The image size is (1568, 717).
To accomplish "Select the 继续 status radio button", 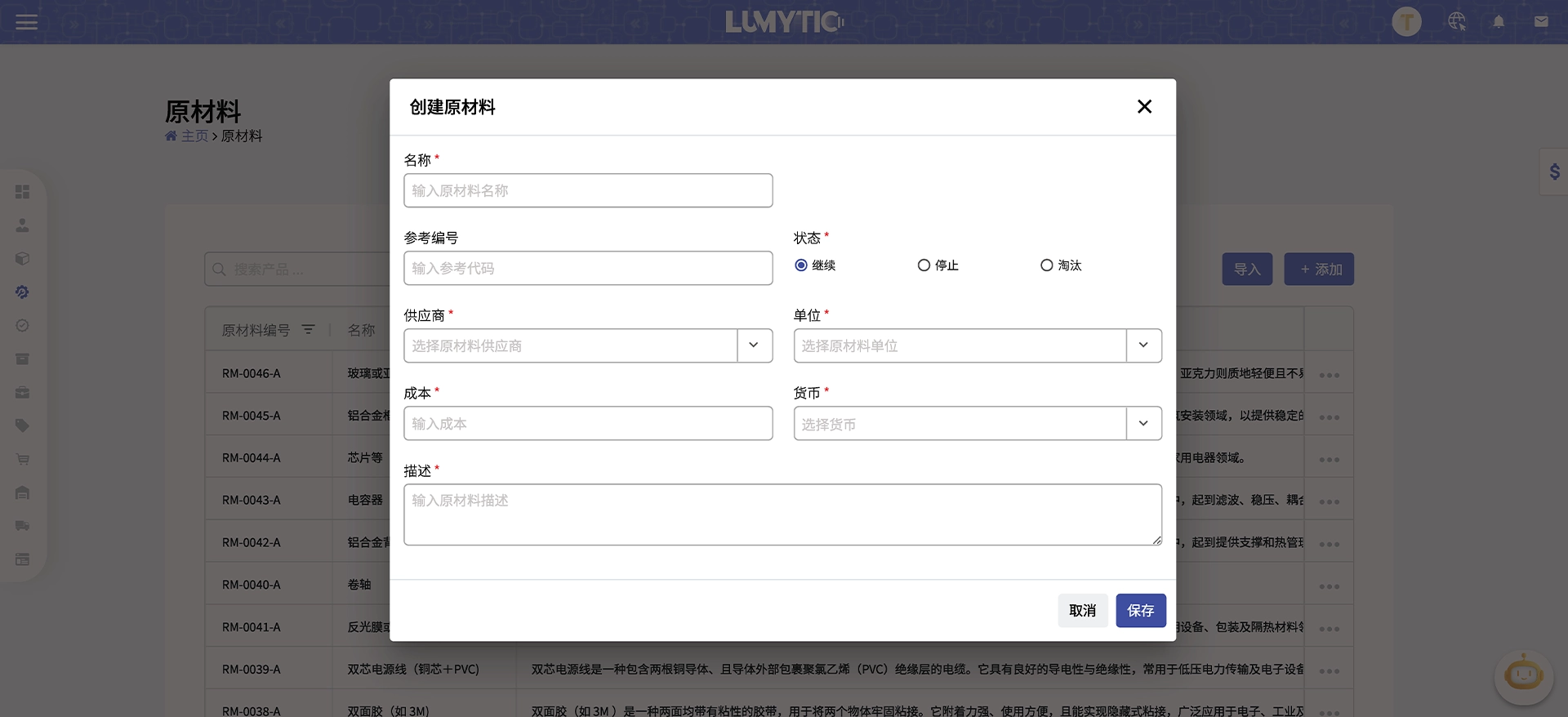I will pyautogui.click(x=801, y=265).
